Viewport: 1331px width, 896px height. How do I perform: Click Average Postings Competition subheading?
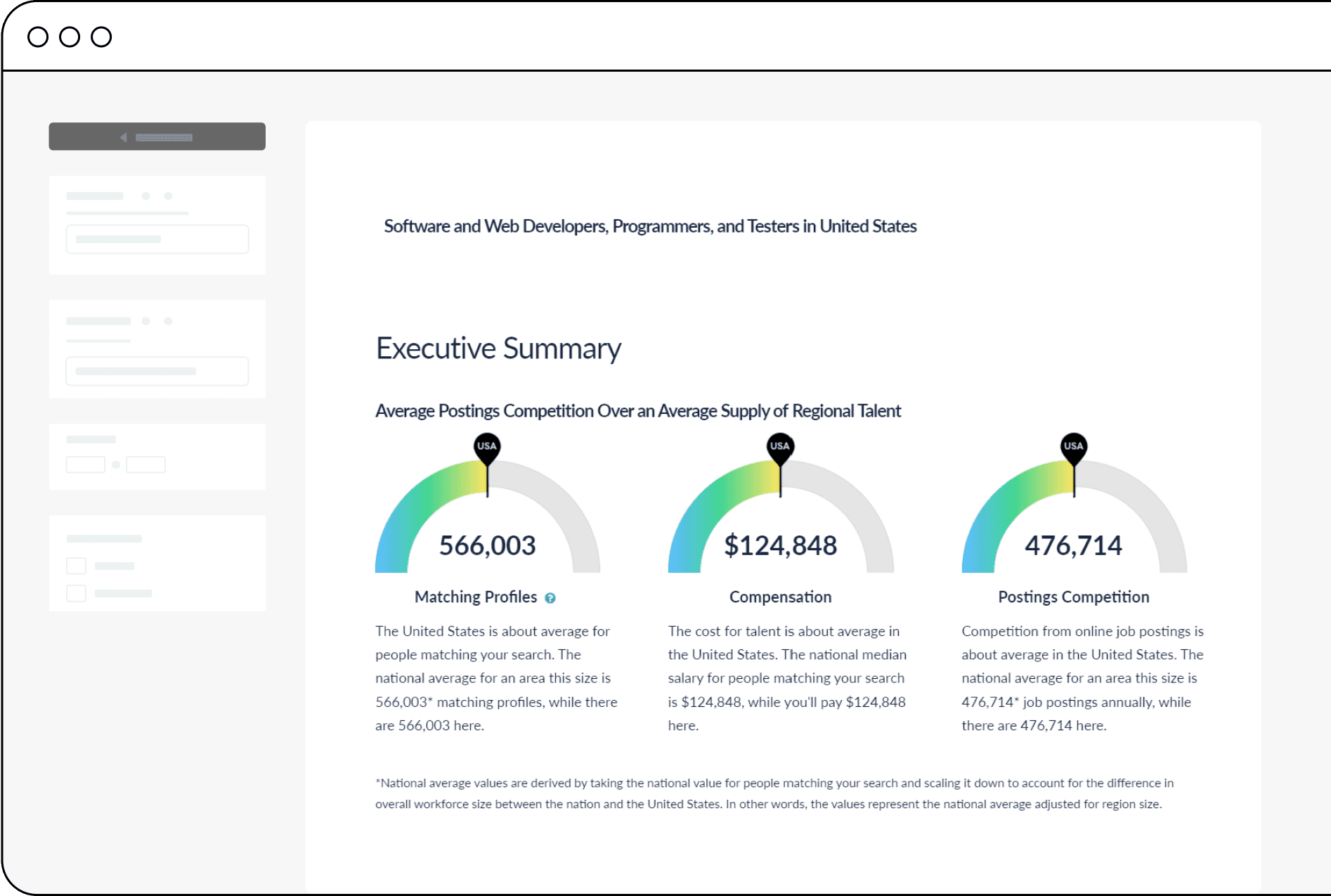click(638, 411)
